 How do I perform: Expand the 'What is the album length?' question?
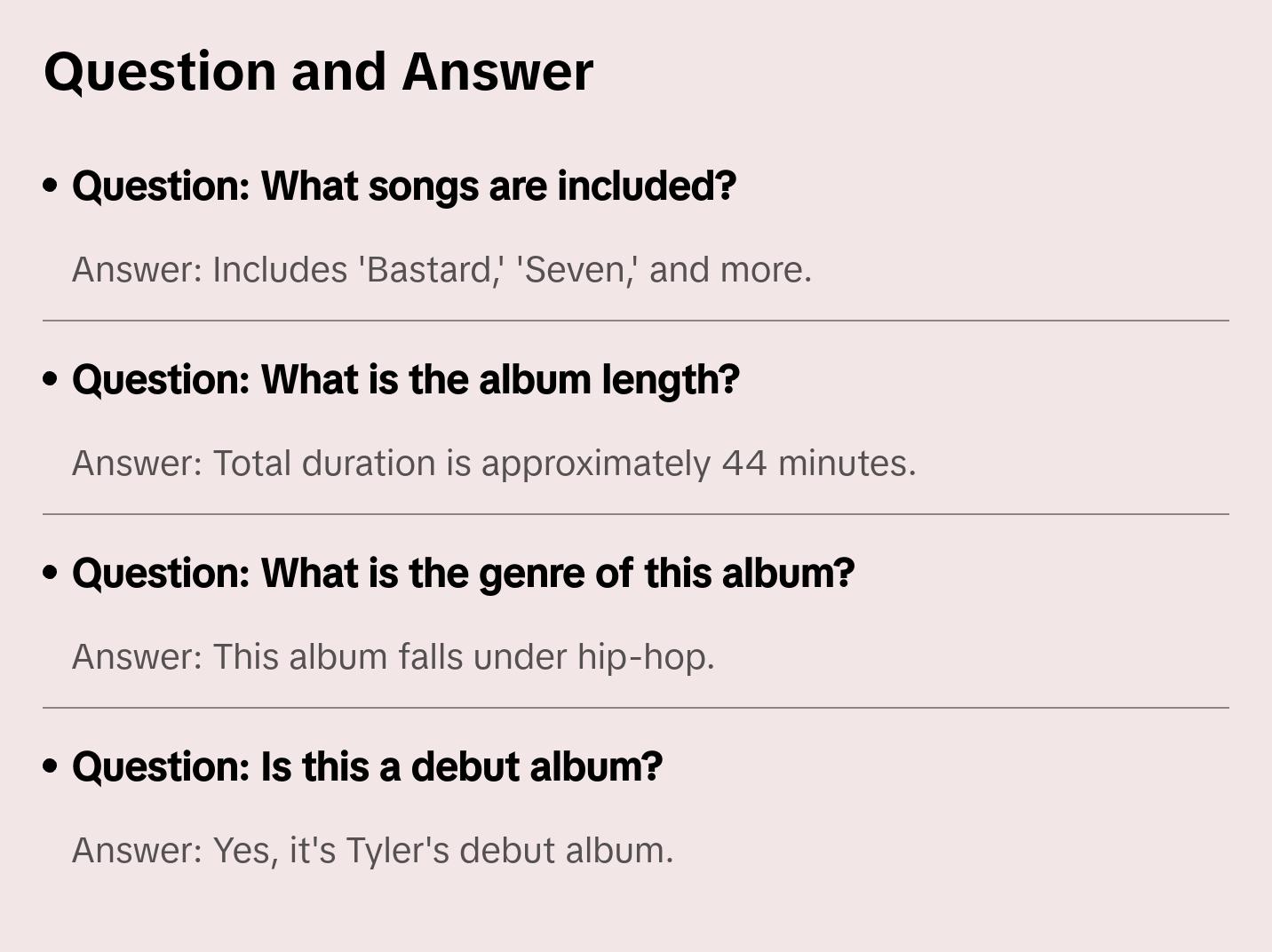[x=406, y=379]
